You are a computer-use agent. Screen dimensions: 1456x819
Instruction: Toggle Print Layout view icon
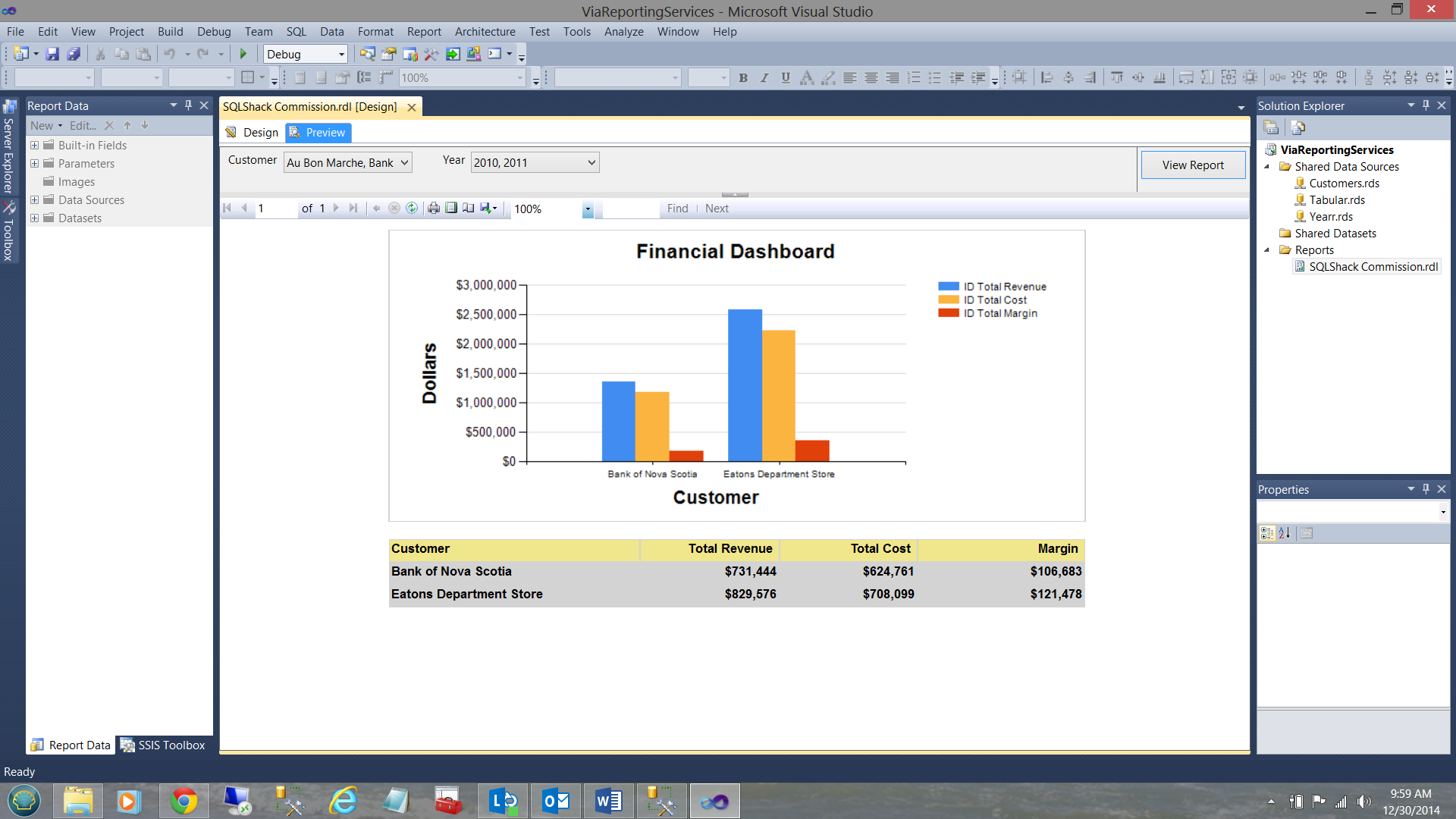pyautogui.click(x=451, y=208)
